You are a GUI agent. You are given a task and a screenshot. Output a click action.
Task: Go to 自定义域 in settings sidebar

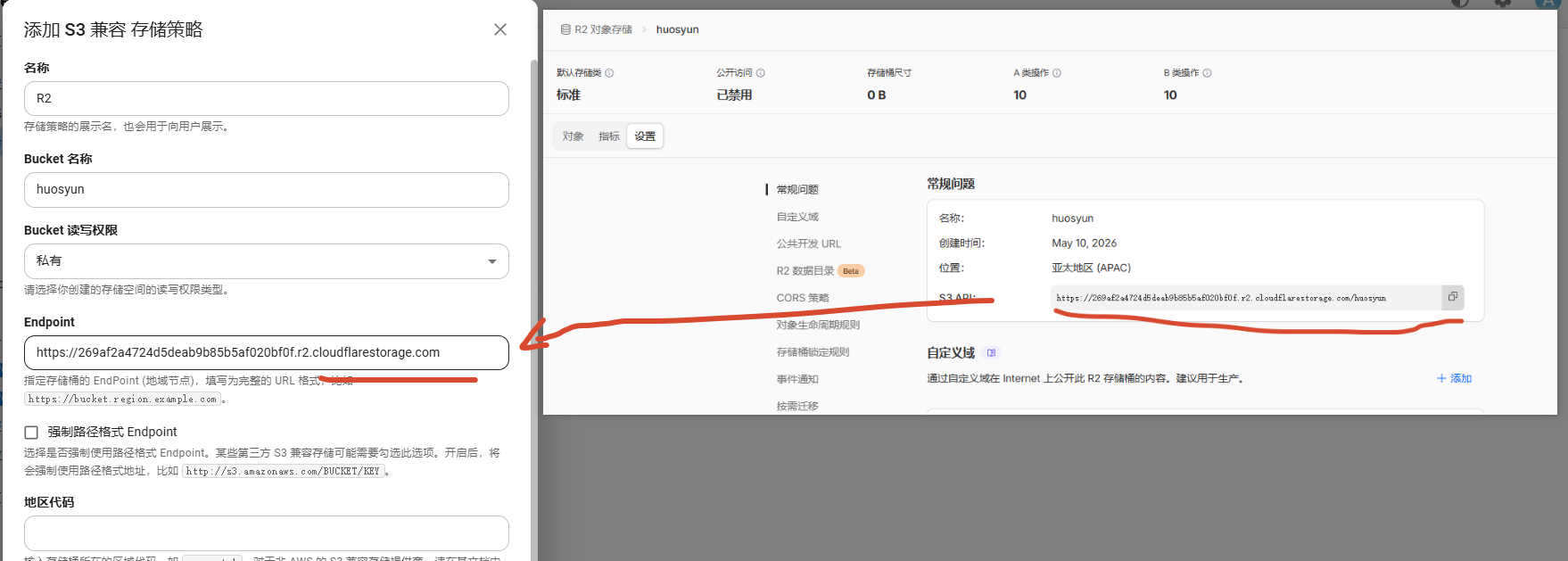(x=797, y=217)
